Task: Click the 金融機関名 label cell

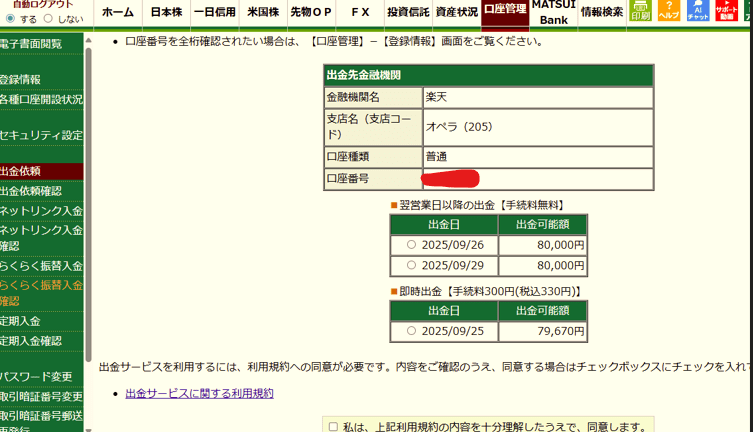Action: [x=373, y=97]
